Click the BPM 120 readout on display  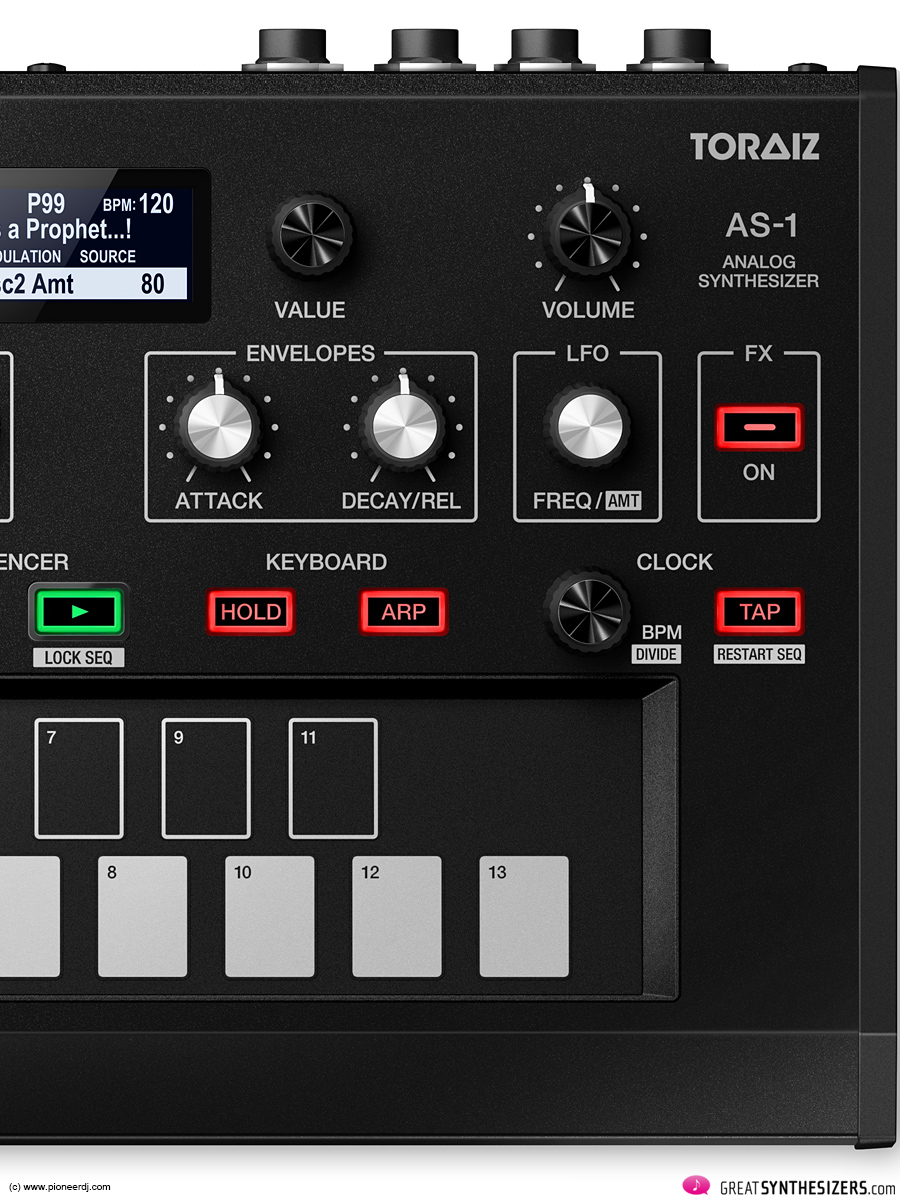(x=138, y=205)
